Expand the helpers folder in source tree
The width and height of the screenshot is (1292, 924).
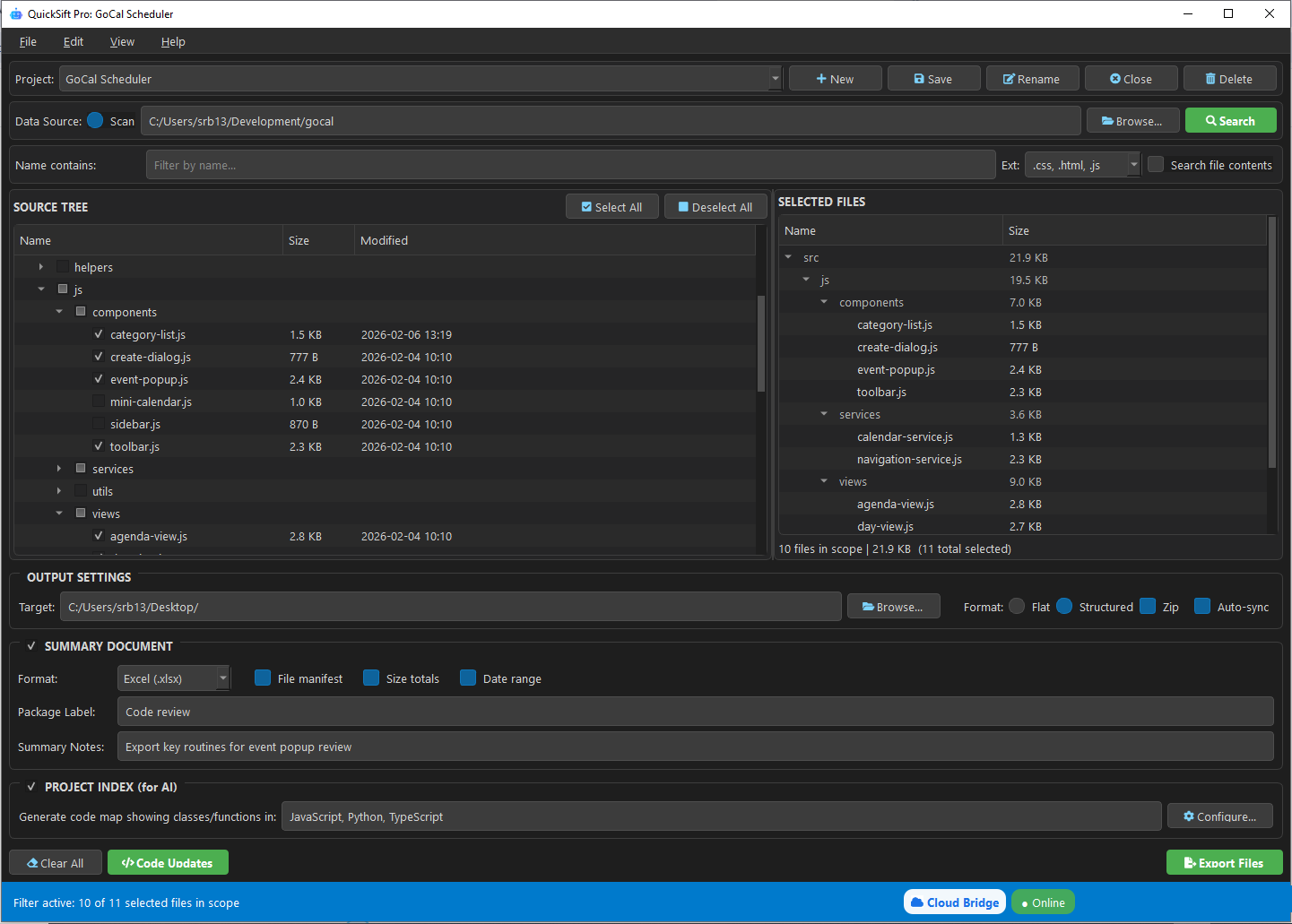41,267
